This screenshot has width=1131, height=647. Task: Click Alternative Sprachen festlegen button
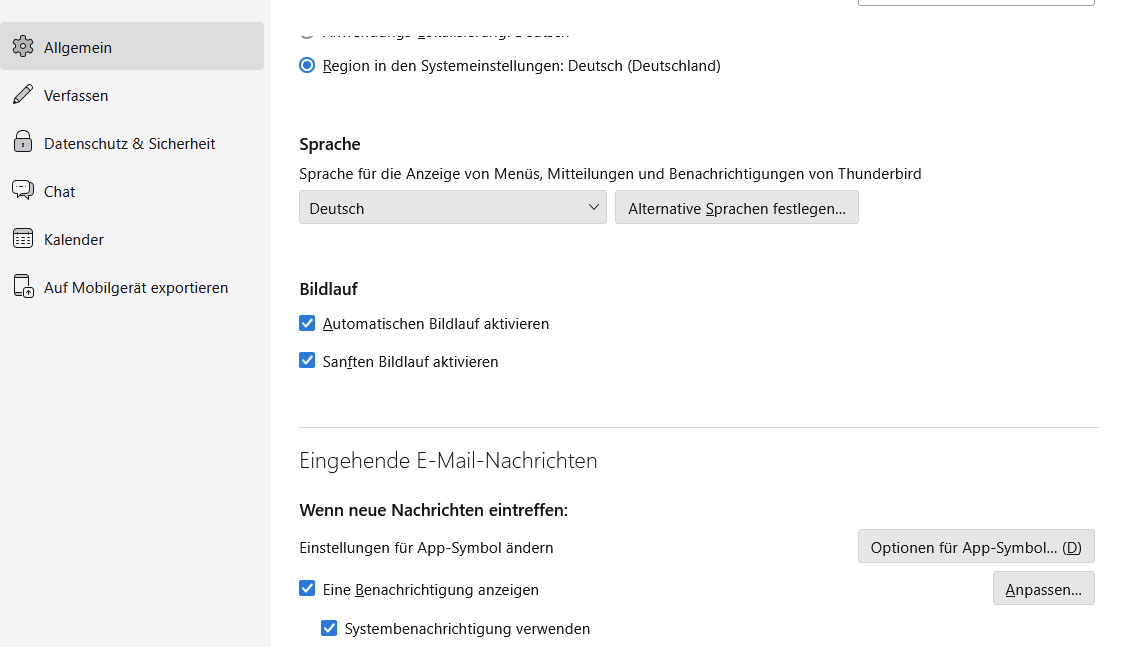click(x=736, y=208)
